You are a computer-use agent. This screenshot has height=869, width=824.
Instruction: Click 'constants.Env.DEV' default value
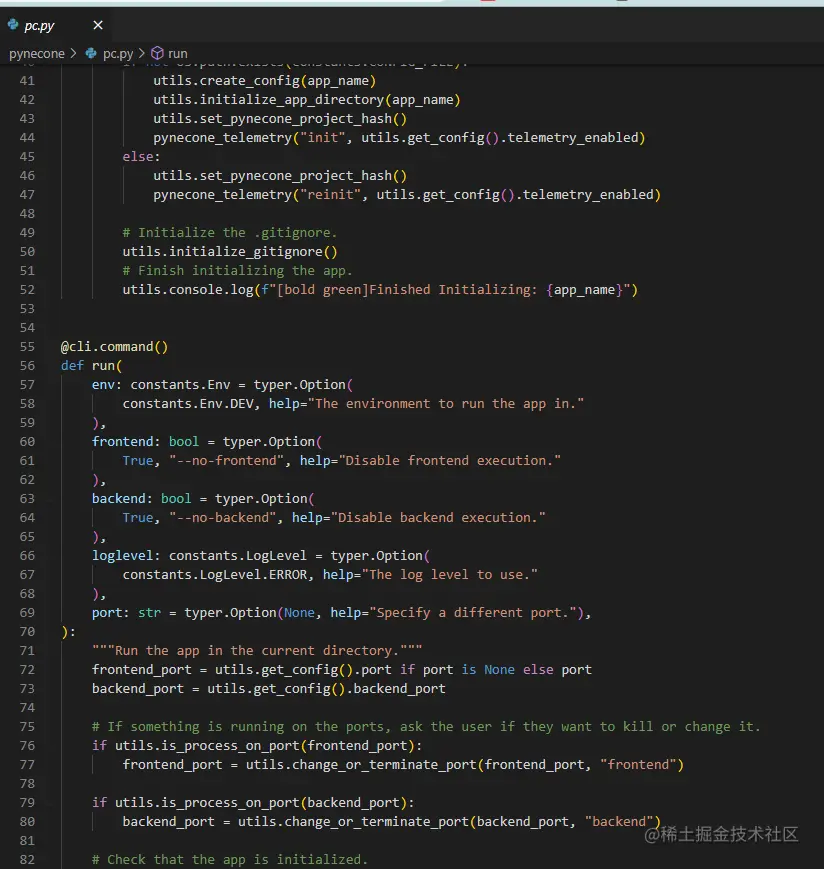pos(188,403)
